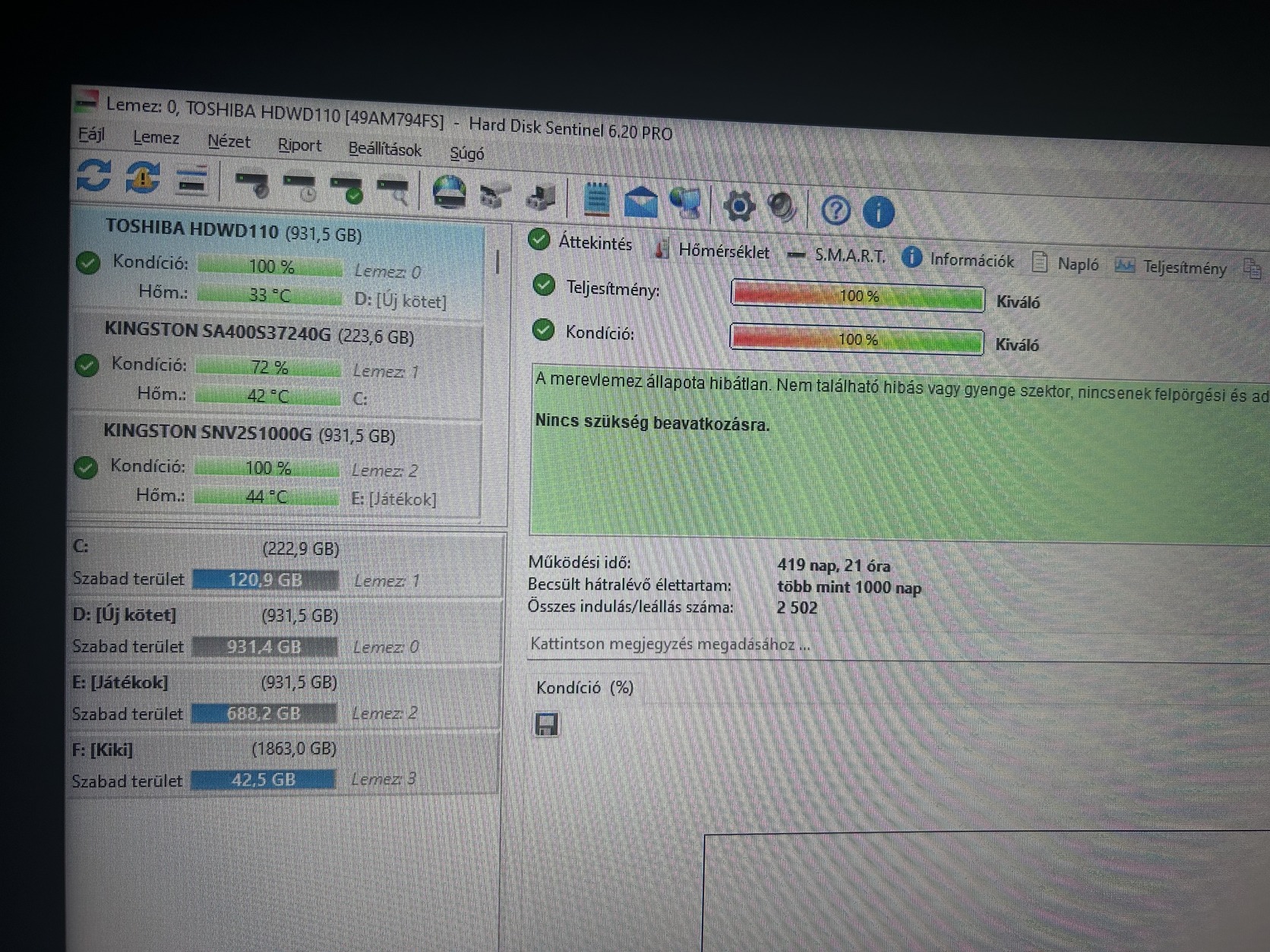Viewport: 1270px width, 952px height.
Task: Click the '419 nap, 21 óra' power-on time value
Action: pyautogui.click(x=833, y=565)
